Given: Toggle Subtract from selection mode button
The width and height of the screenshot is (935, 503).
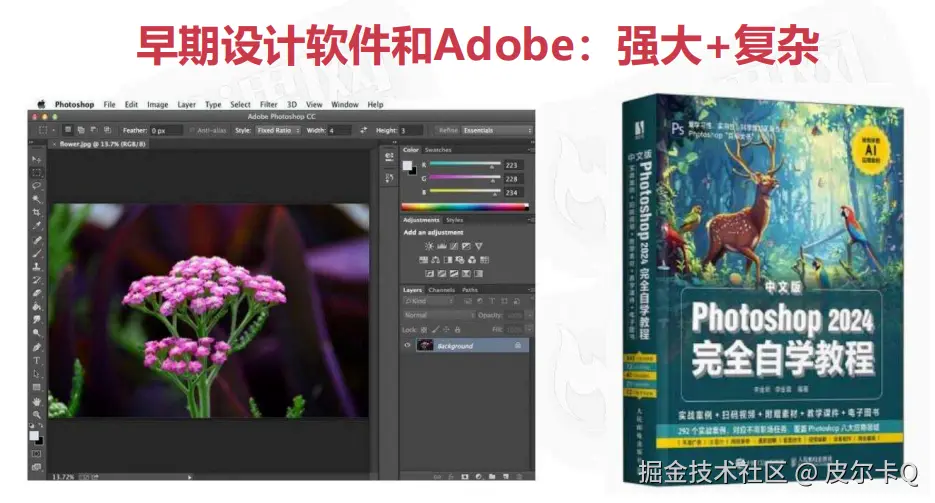Looking at the screenshot, I should click(x=94, y=130).
